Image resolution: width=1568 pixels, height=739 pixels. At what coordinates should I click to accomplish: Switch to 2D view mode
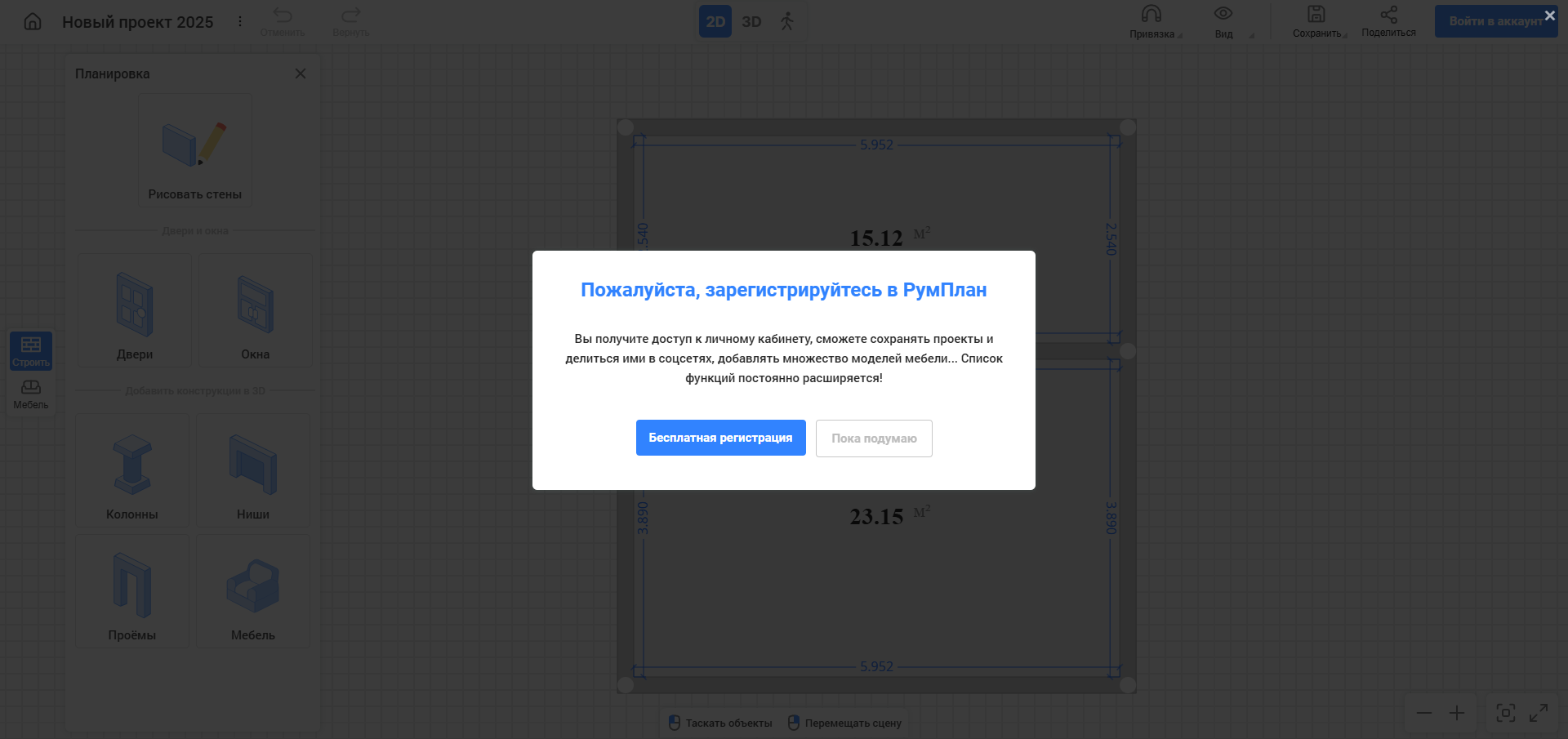[715, 21]
